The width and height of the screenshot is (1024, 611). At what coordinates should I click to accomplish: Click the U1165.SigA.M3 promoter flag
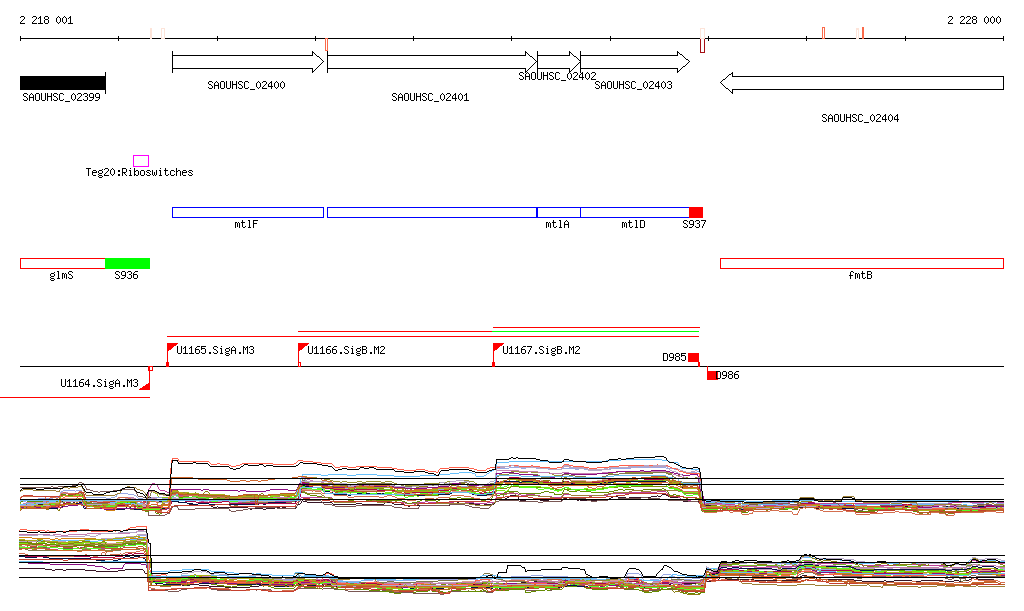(171, 353)
